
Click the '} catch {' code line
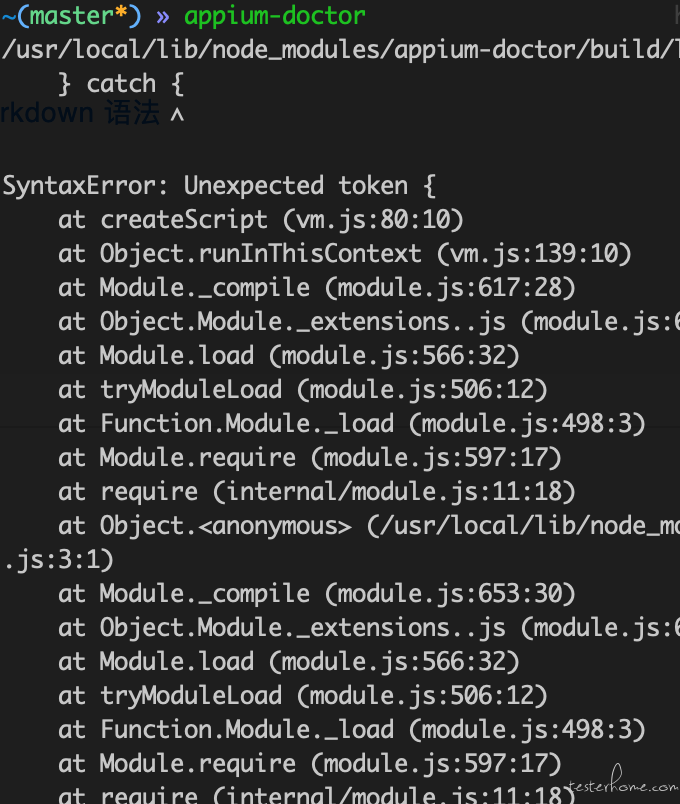coord(121,84)
